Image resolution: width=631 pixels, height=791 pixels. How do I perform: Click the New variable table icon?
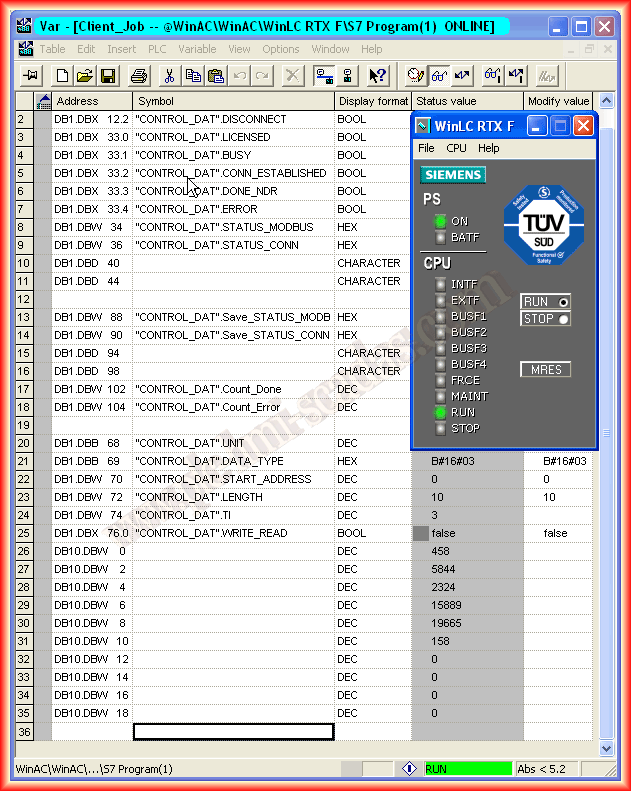click(63, 75)
